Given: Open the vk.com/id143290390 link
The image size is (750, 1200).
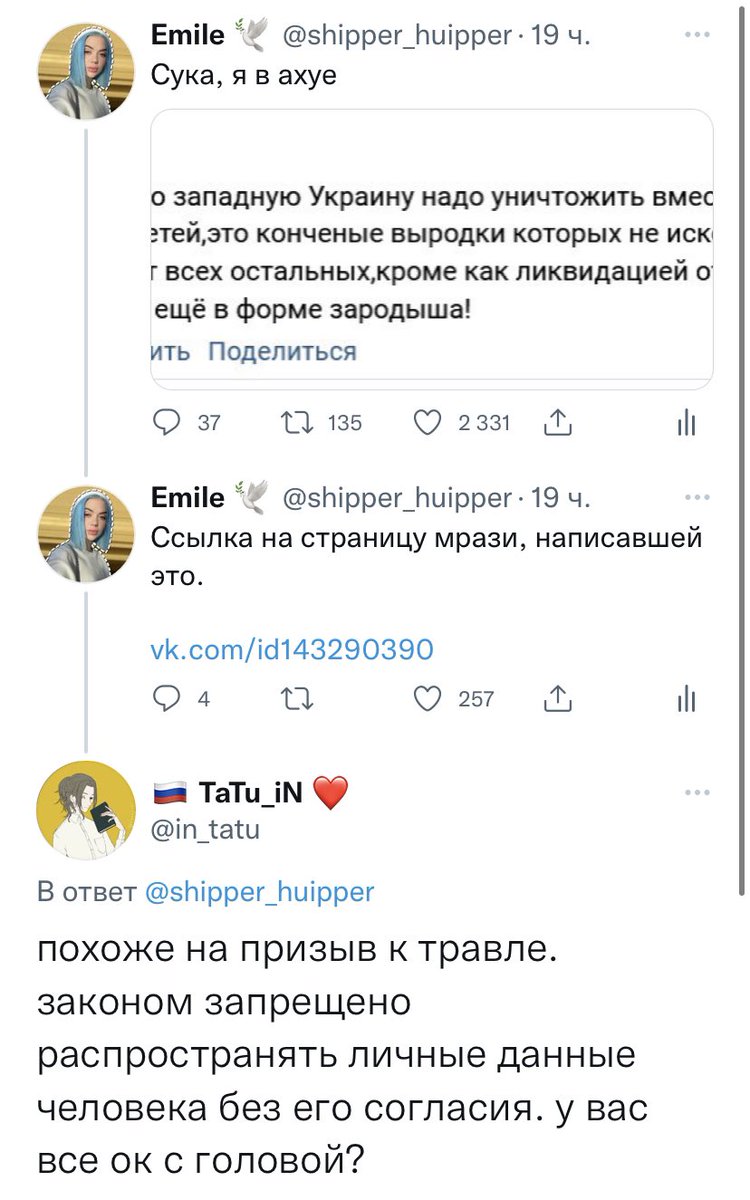Looking at the screenshot, I should (291, 650).
